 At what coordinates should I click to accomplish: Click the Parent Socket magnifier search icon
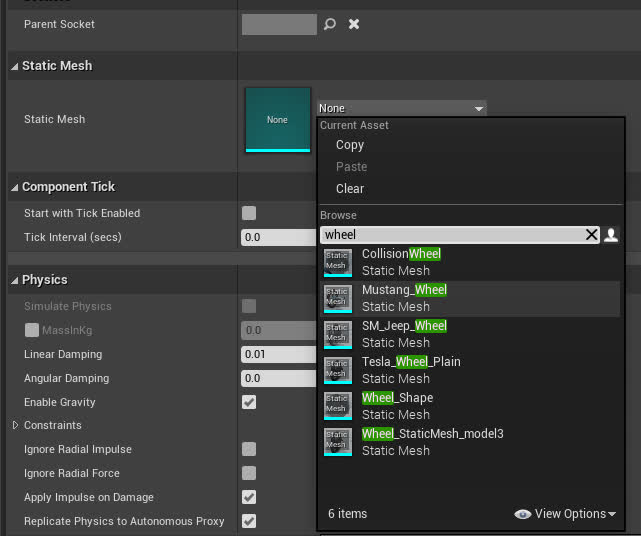tap(330, 24)
